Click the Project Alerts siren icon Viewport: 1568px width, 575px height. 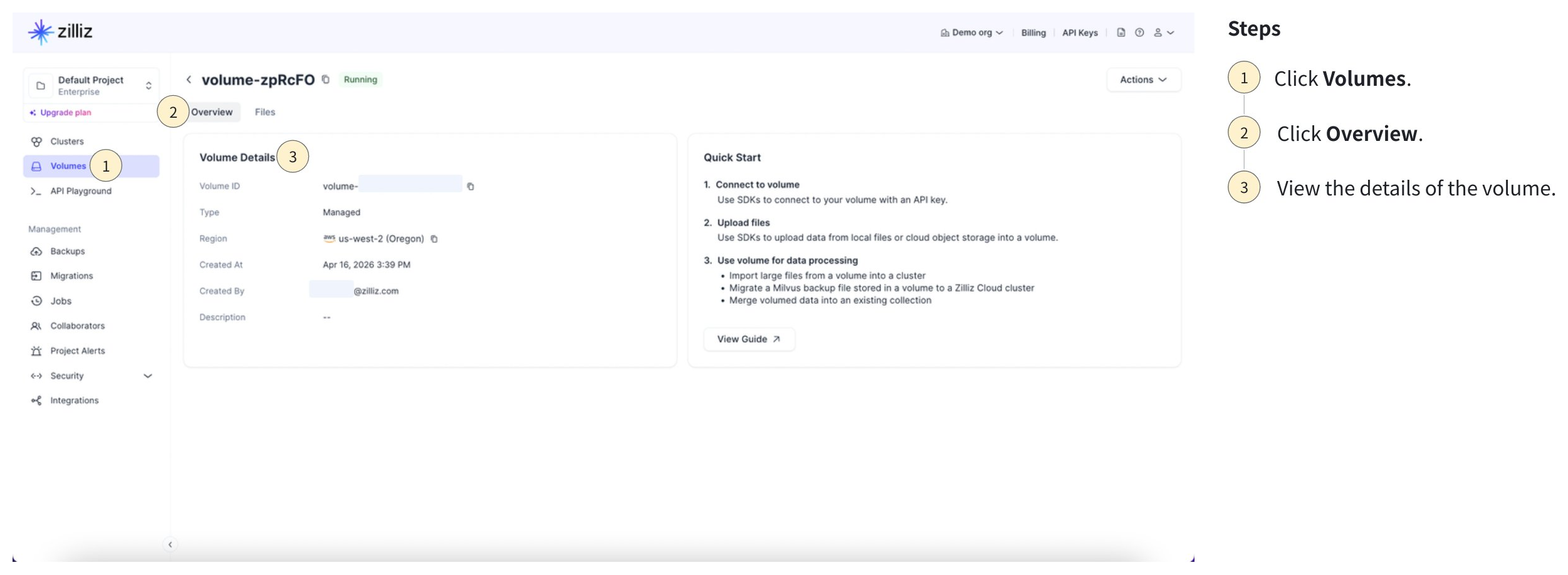click(x=36, y=351)
